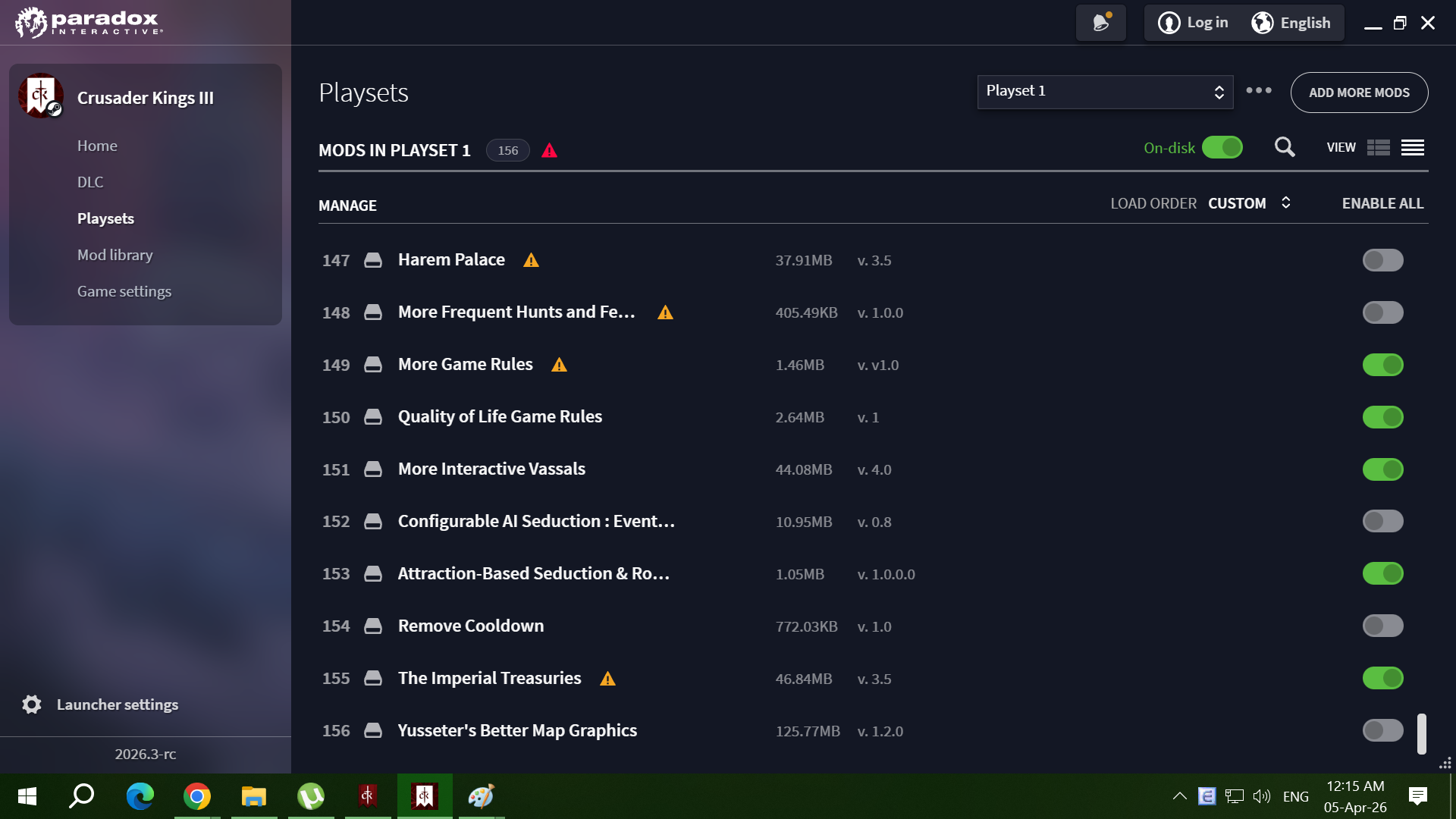Select Playsets in the sidebar
Screen dimensions: 1456x819
coord(105,218)
